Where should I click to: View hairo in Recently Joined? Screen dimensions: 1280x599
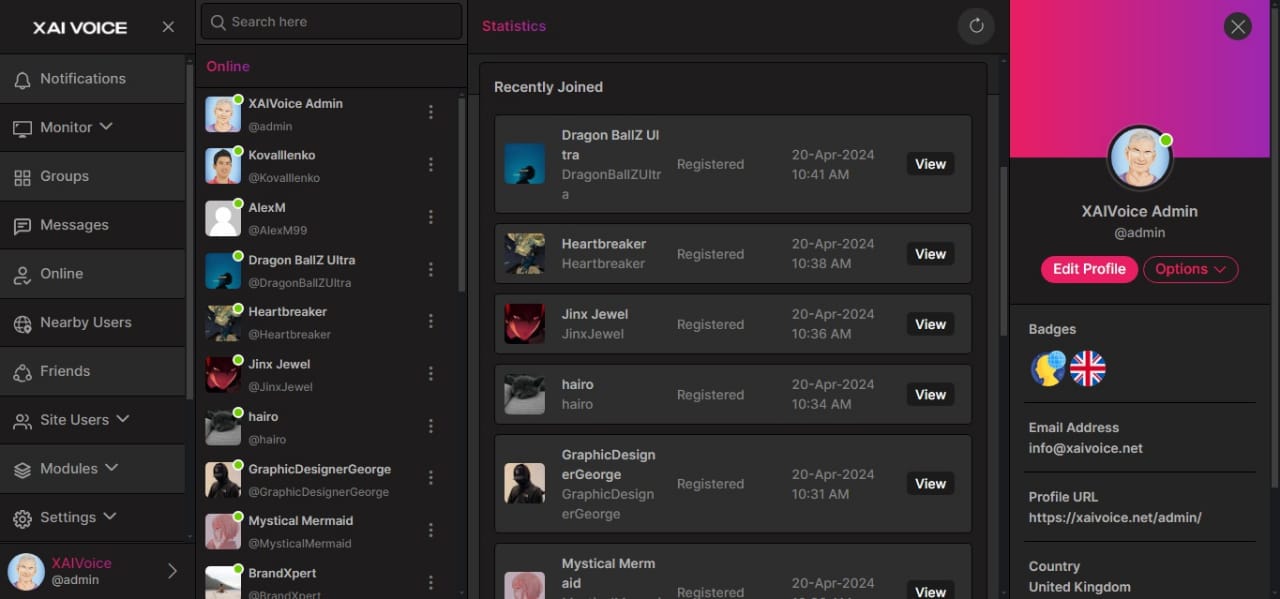click(930, 394)
